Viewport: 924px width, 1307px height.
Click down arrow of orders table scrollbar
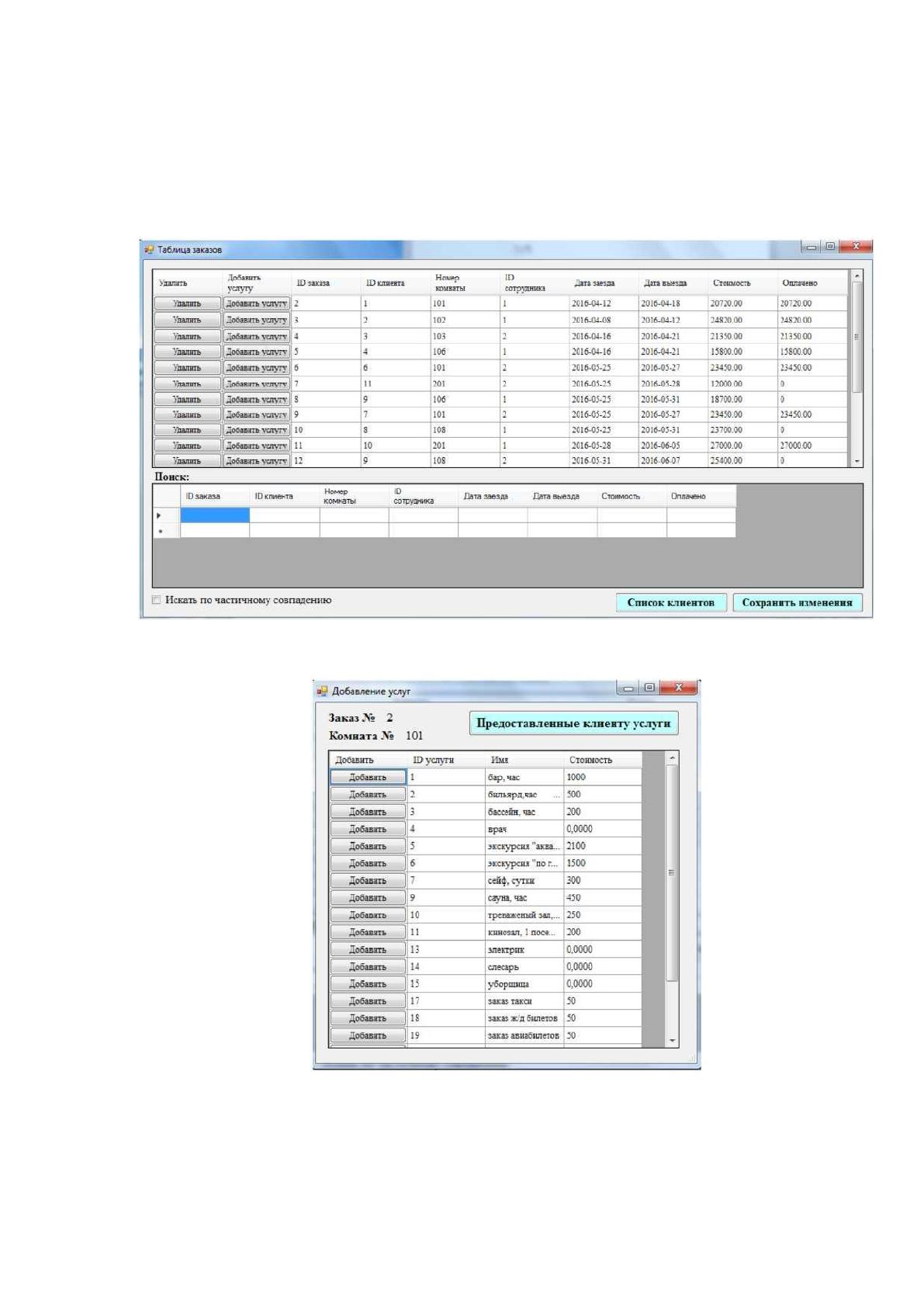click(857, 461)
